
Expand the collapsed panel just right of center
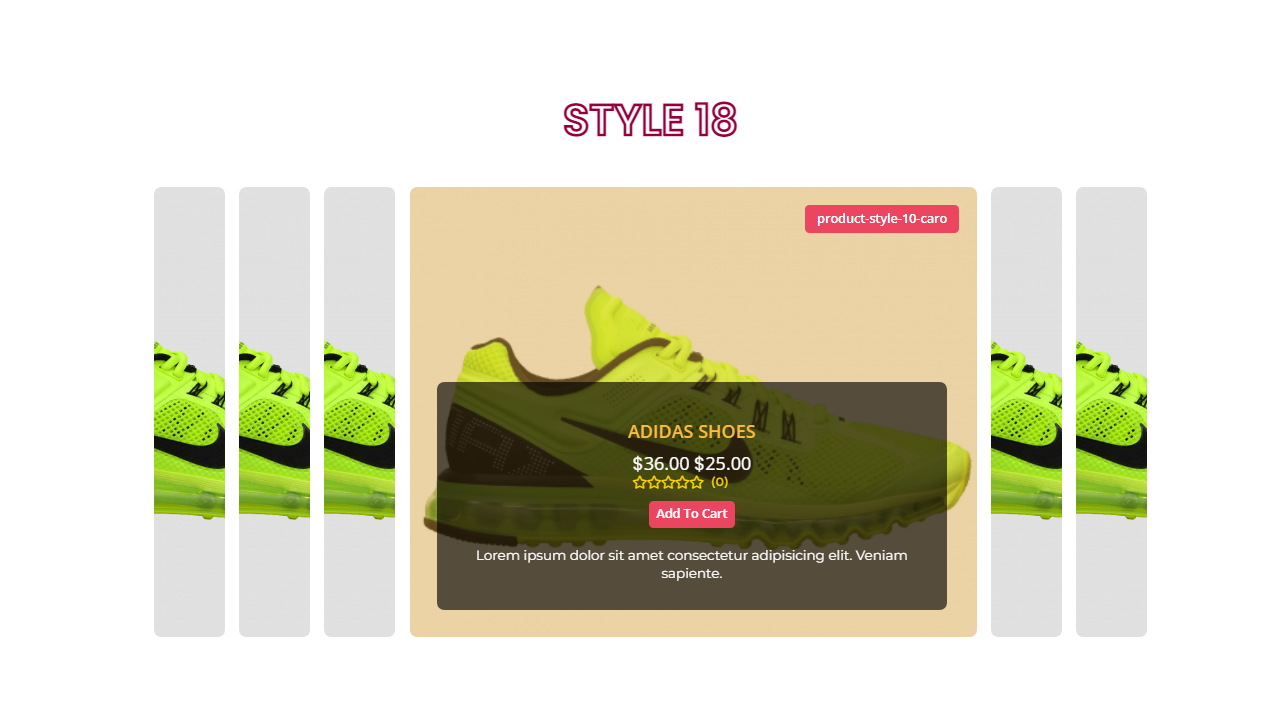(1026, 412)
